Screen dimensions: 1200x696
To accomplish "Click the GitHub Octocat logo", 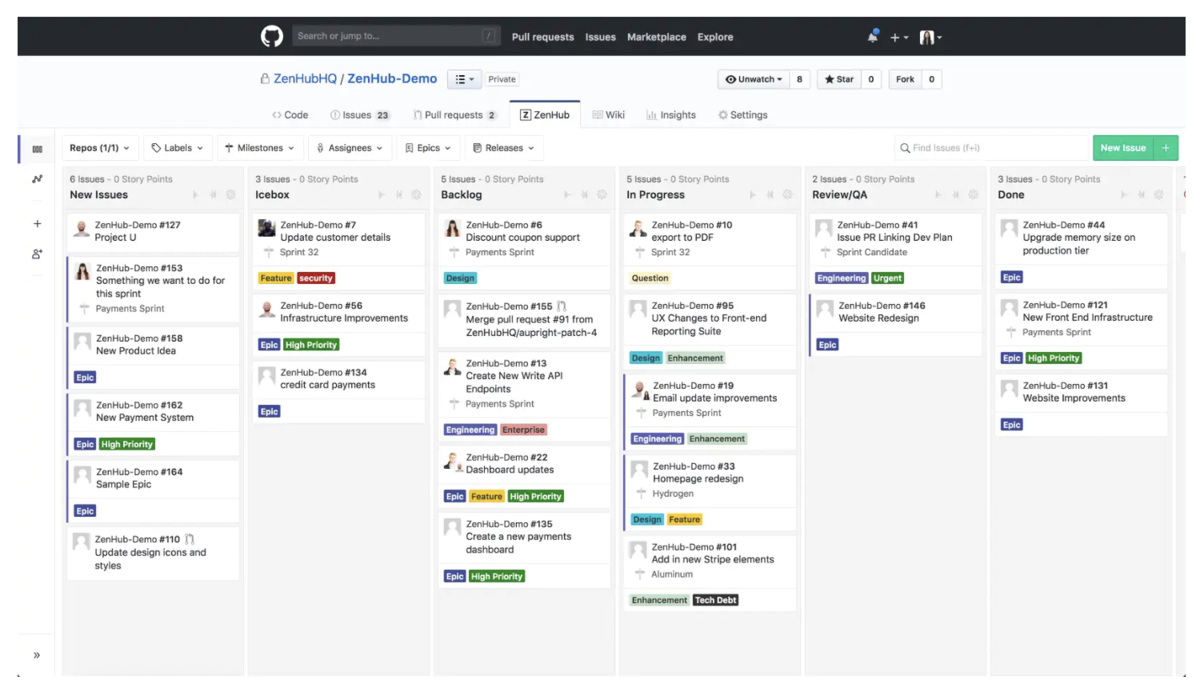I will coord(272,36).
